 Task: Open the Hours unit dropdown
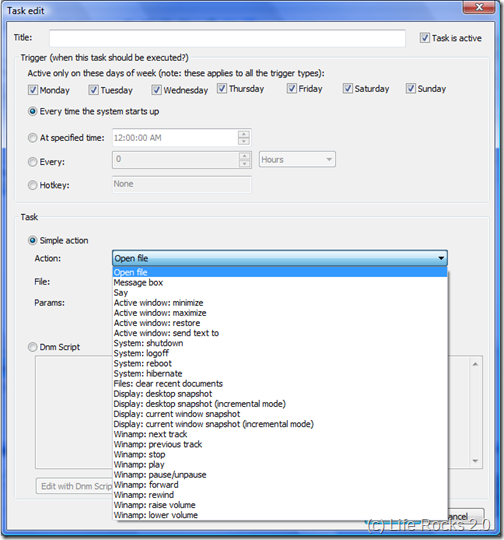297,159
